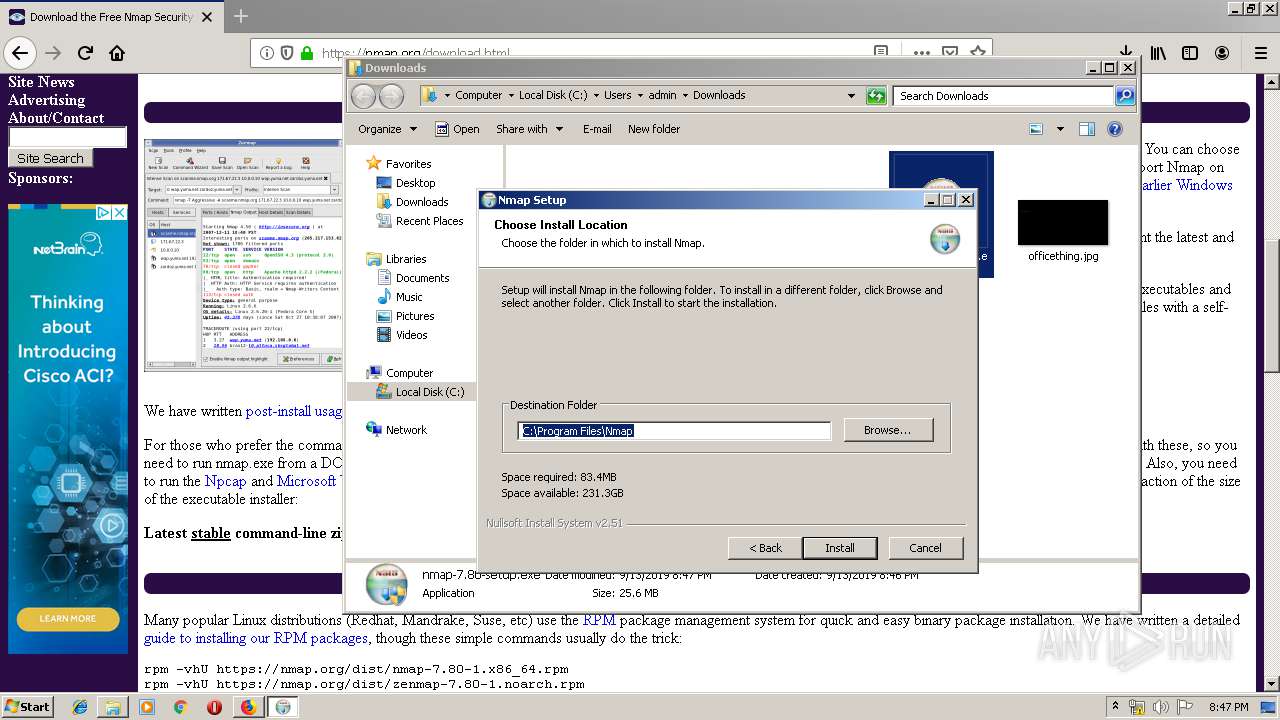
Task: Click the Search Downloads box
Action: tap(1003, 96)
